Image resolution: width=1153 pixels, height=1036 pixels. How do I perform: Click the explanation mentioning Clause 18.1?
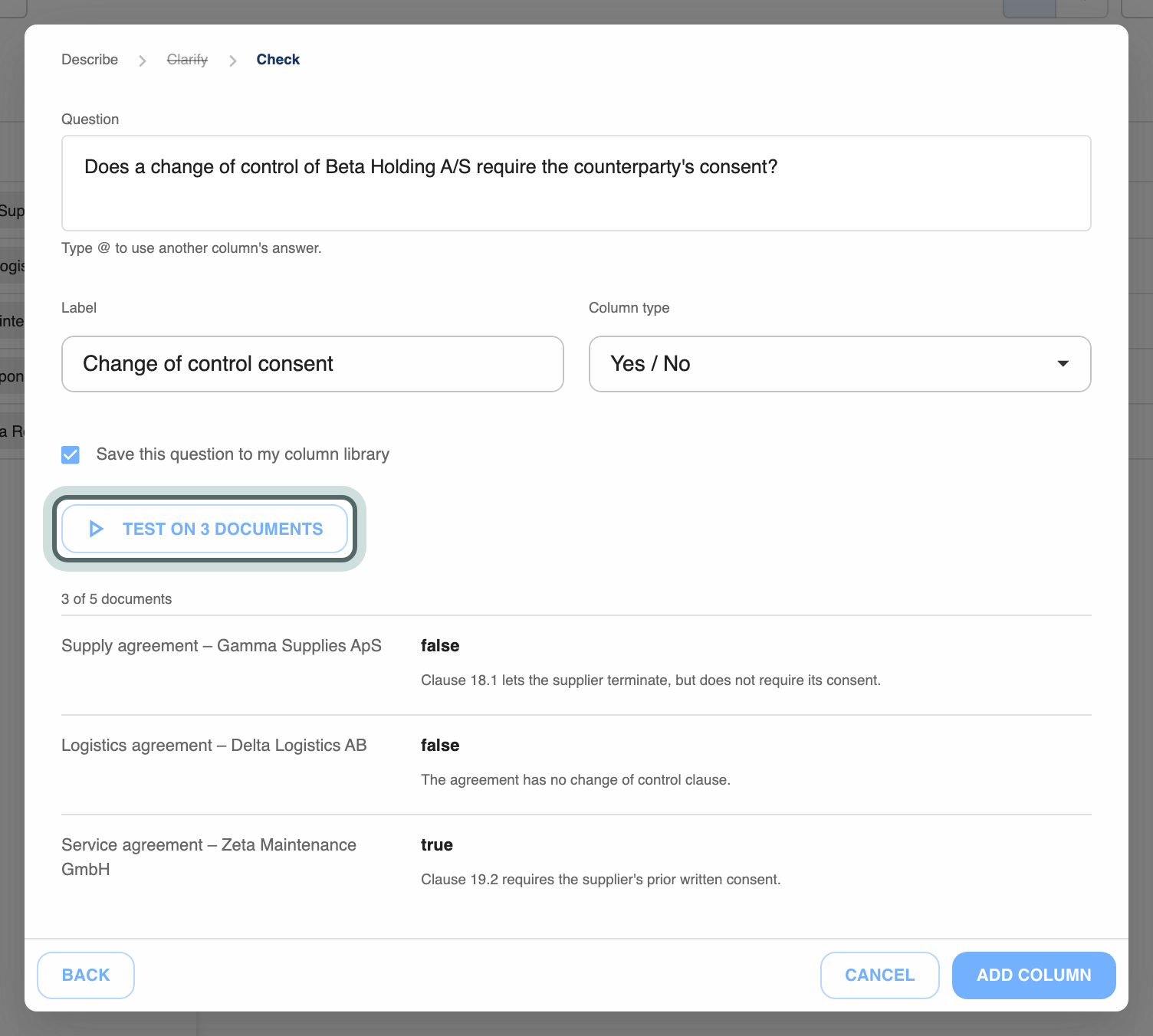pos(651,680)
